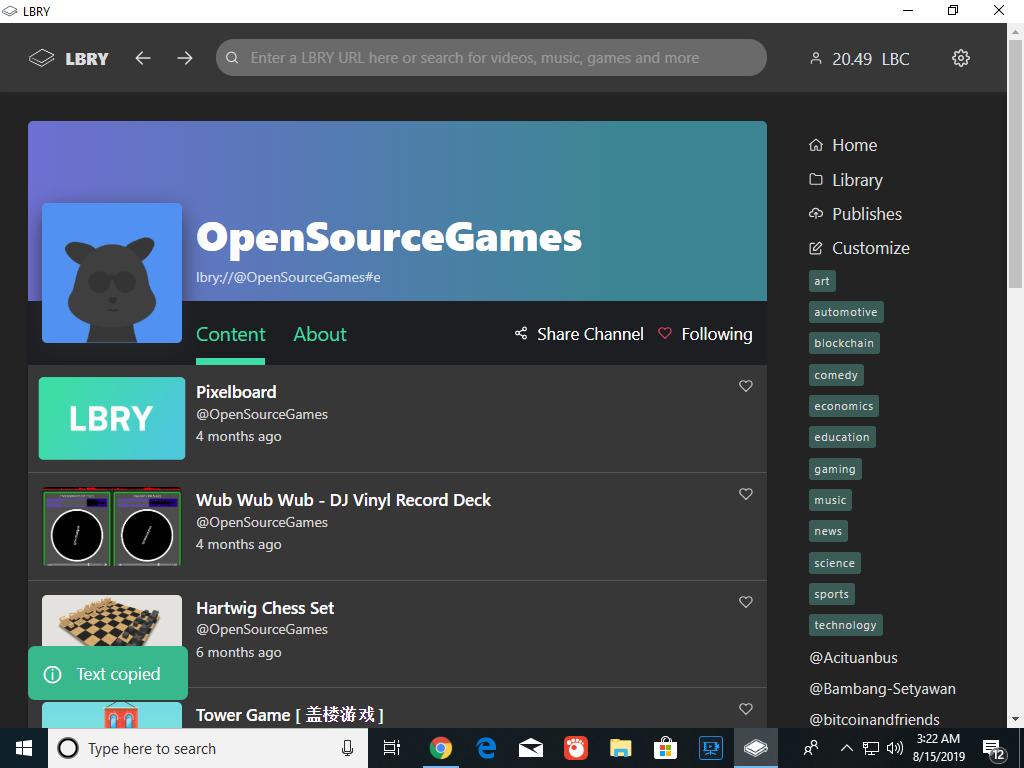Go back with the left arrow
1024x768 pixels.
point(143,58)
